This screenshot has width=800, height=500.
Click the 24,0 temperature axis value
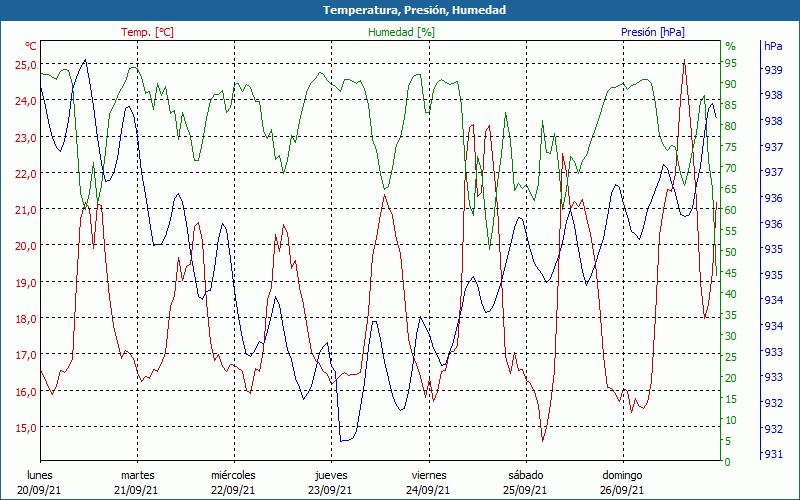(x=27, y=101)
